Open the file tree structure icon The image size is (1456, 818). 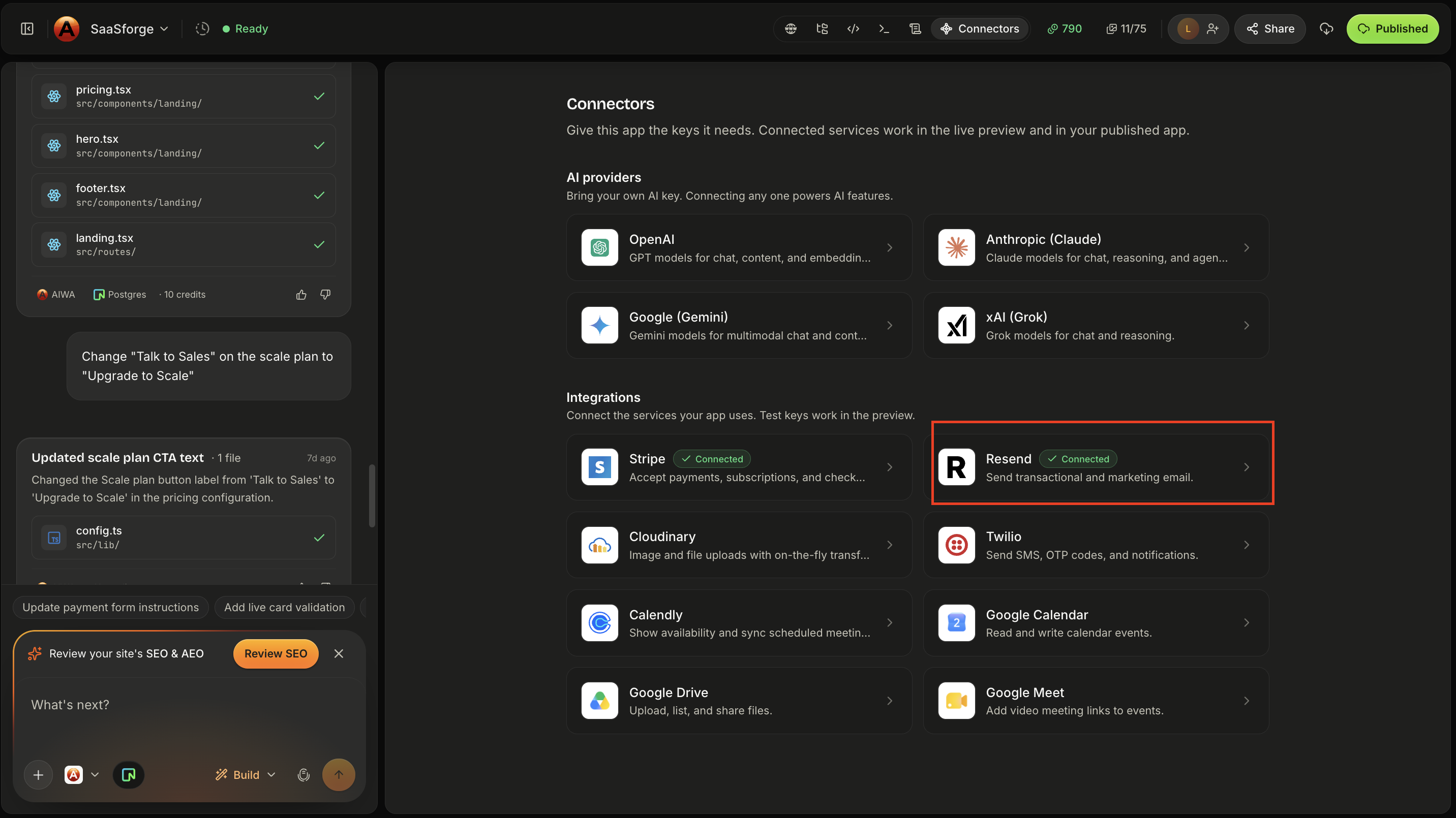point(822,29)
